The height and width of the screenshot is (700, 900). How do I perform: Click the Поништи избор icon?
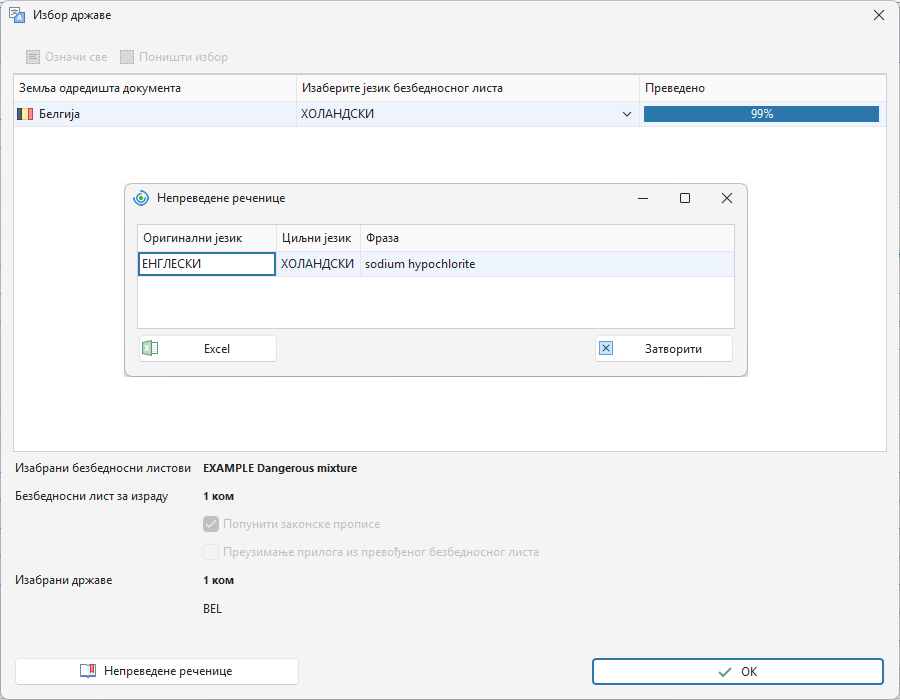pos(127,57)
